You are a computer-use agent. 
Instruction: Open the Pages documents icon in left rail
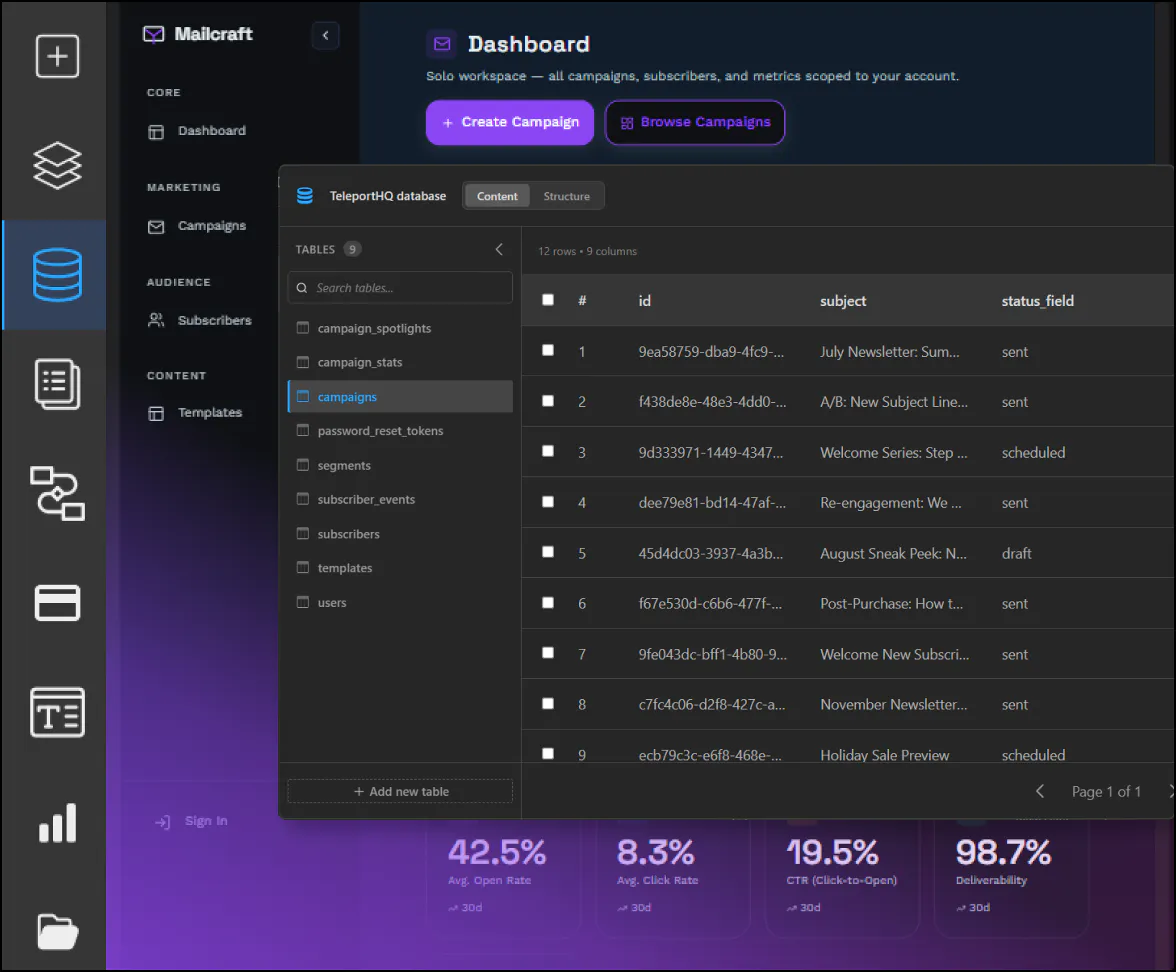pyautogui.click(x=57, y=384)
